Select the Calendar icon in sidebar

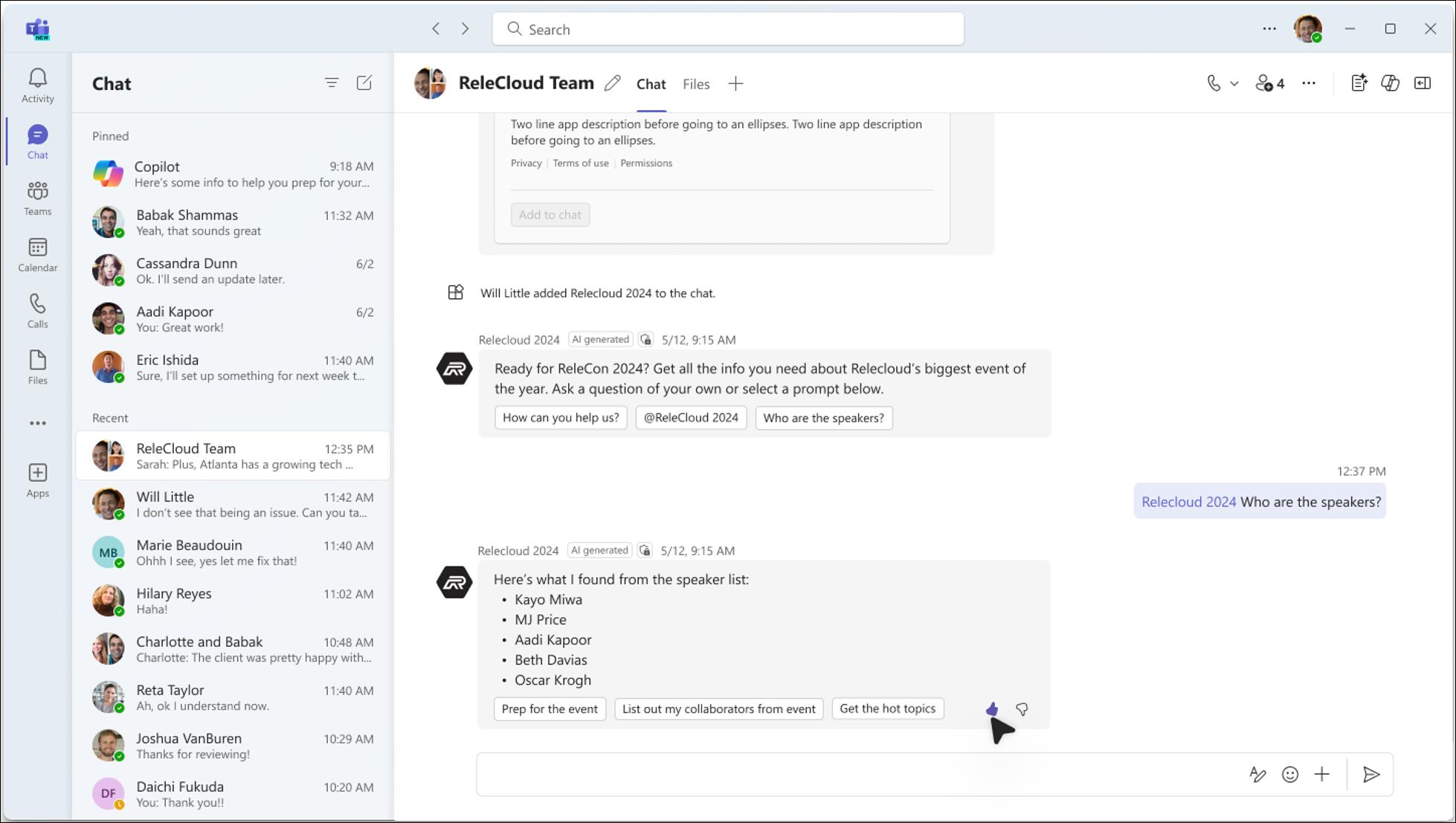37,253
